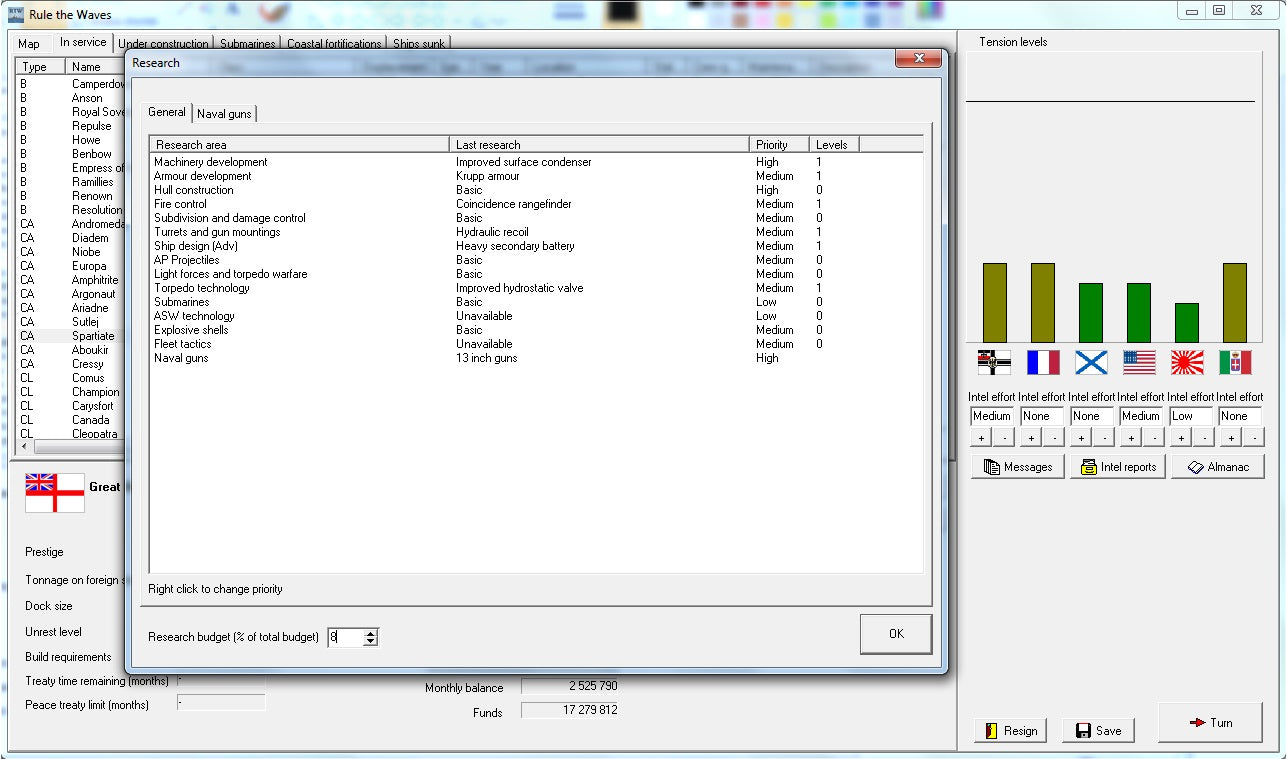Open the Almanac book button
The height and width of the screenshot is (759, 1287).
[1217, 467]
